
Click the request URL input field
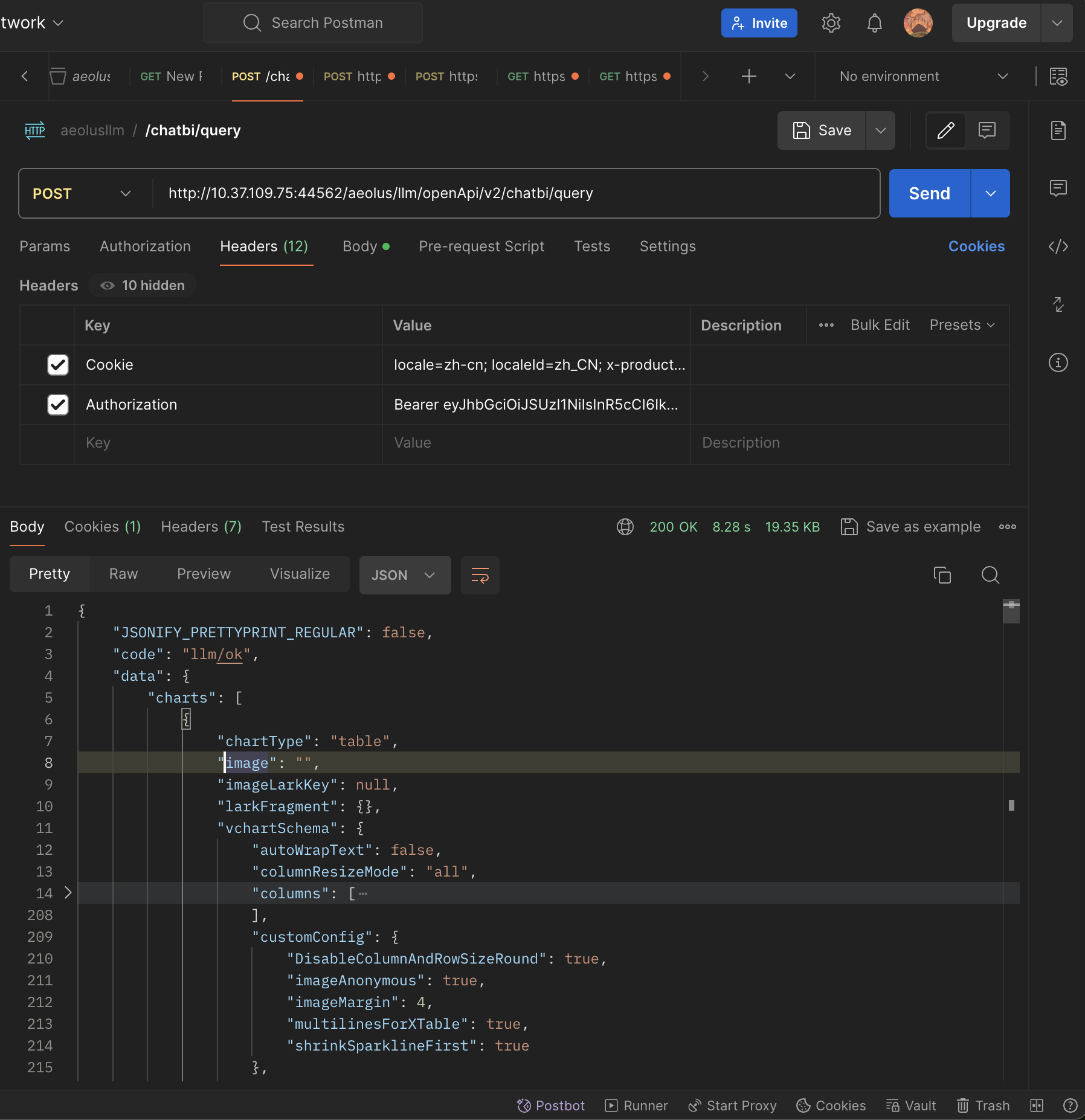[514, 193]
